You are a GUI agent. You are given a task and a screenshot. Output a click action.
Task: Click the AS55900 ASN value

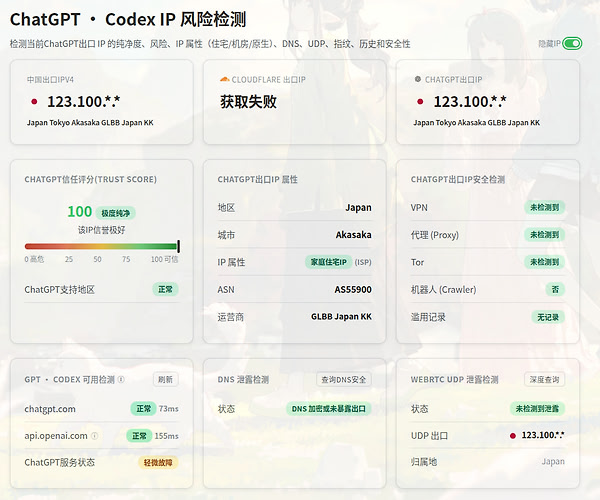(353, 290)
